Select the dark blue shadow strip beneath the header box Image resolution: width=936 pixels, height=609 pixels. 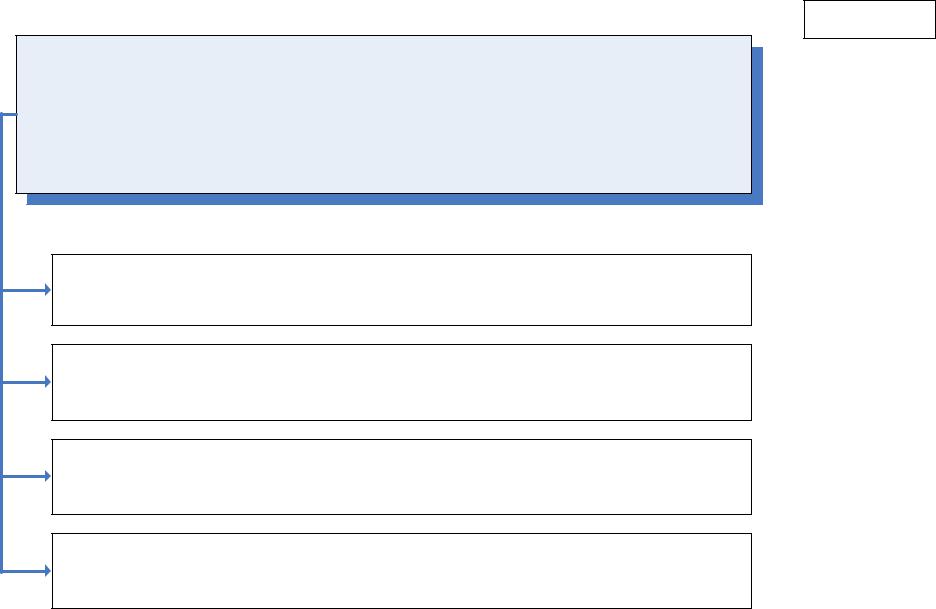tap(395, 199)
